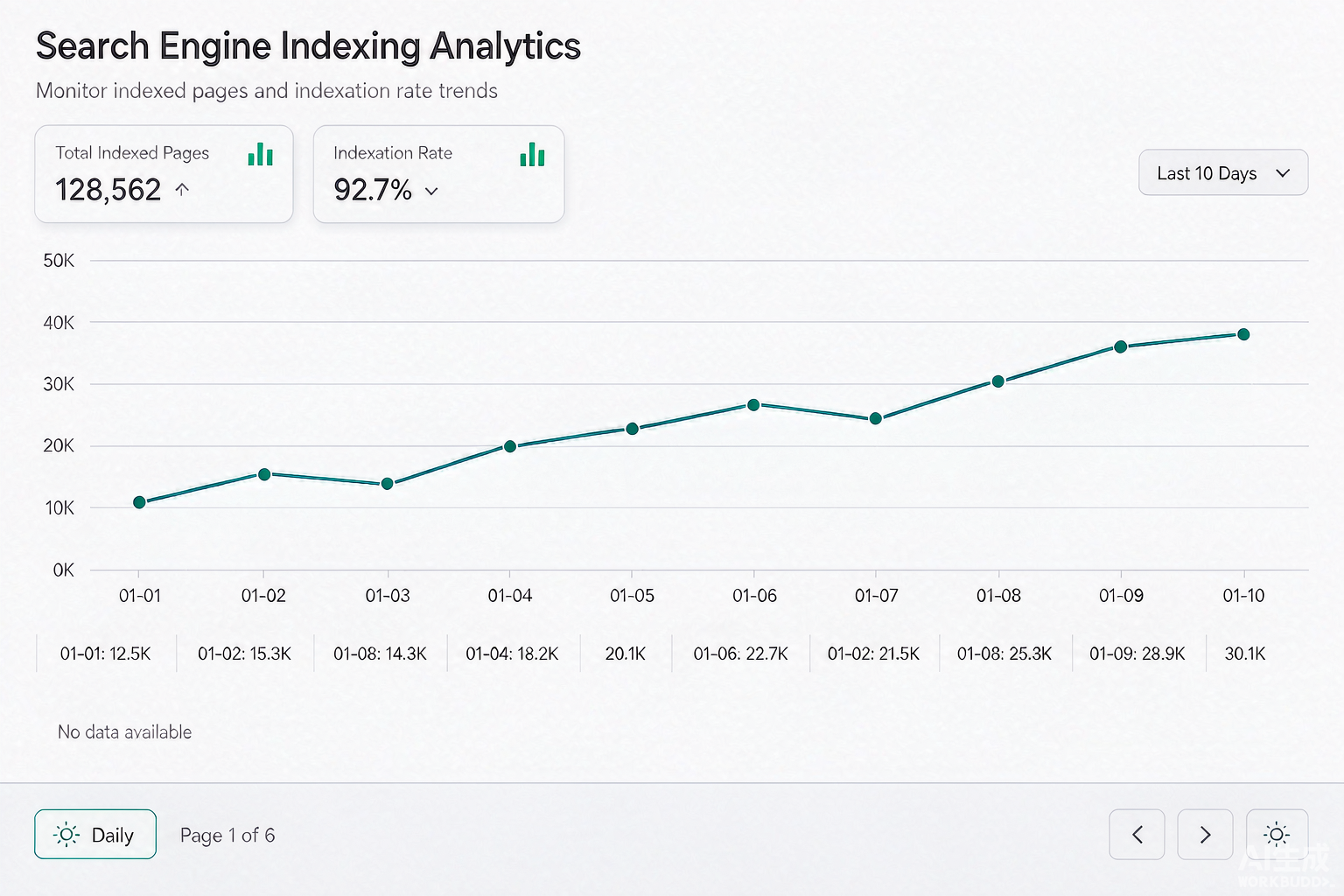Toggle light mode with bottom-right sun icon
Viewport: 1344px width, 896px height.
tap(1277, 835)
